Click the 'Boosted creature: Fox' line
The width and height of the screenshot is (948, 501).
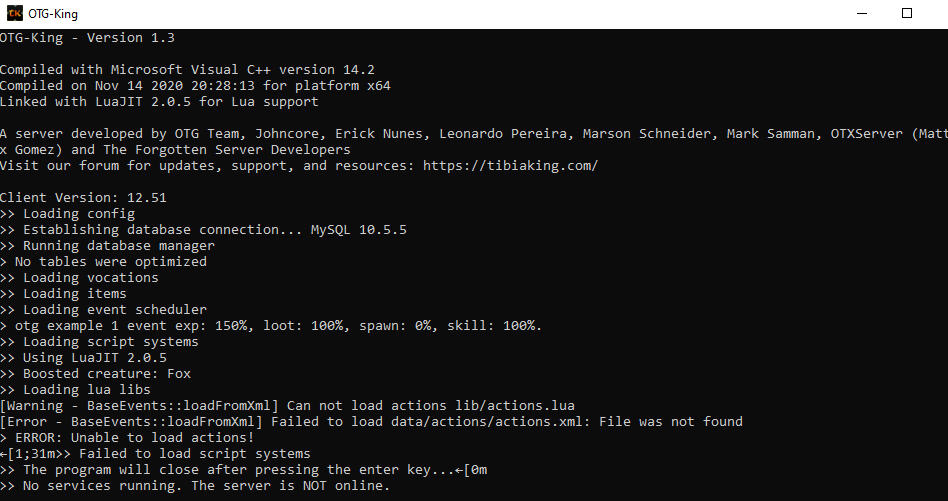(96, 373)
